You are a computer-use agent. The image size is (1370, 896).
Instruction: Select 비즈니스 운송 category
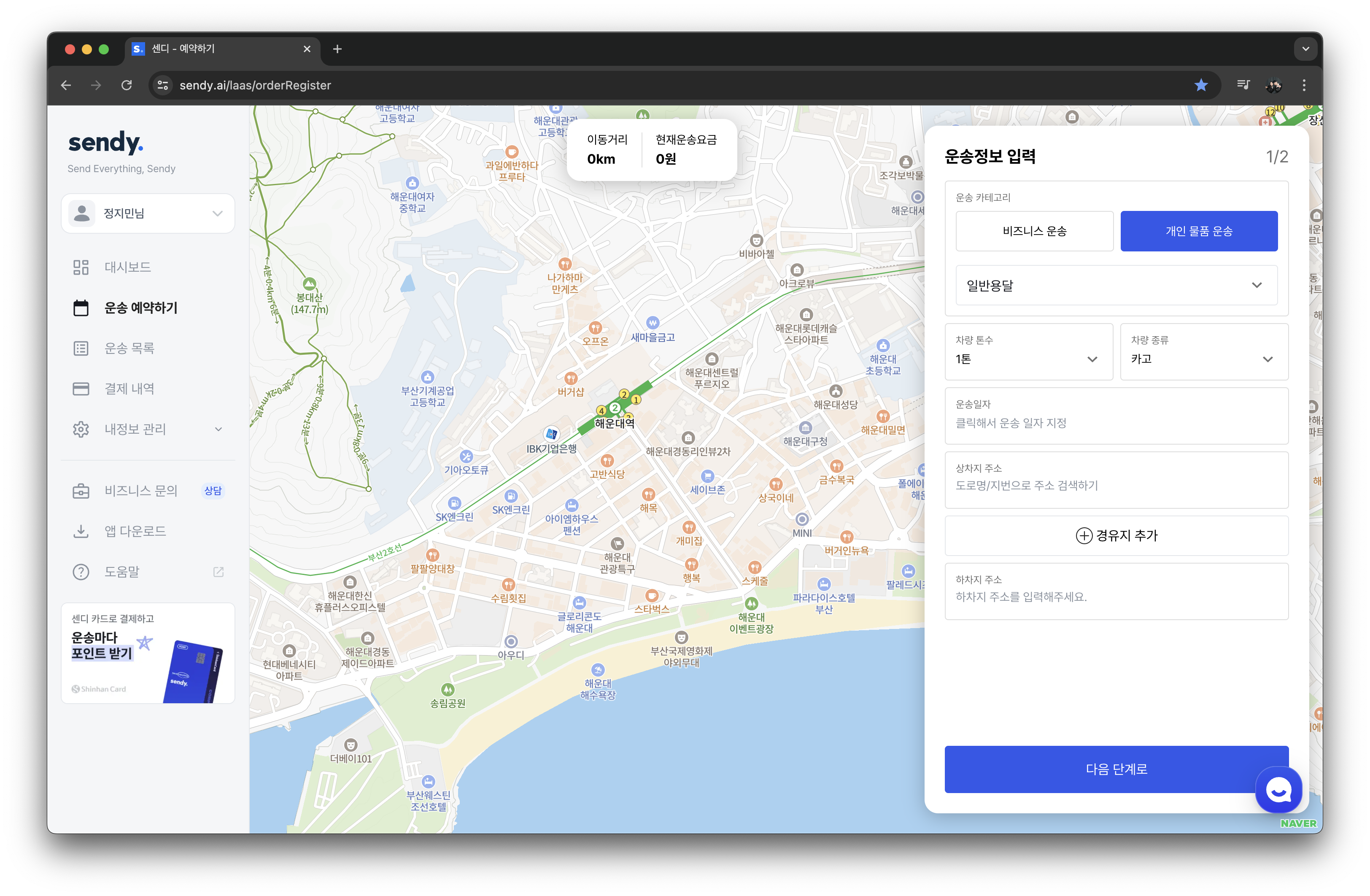[1034, 231]
